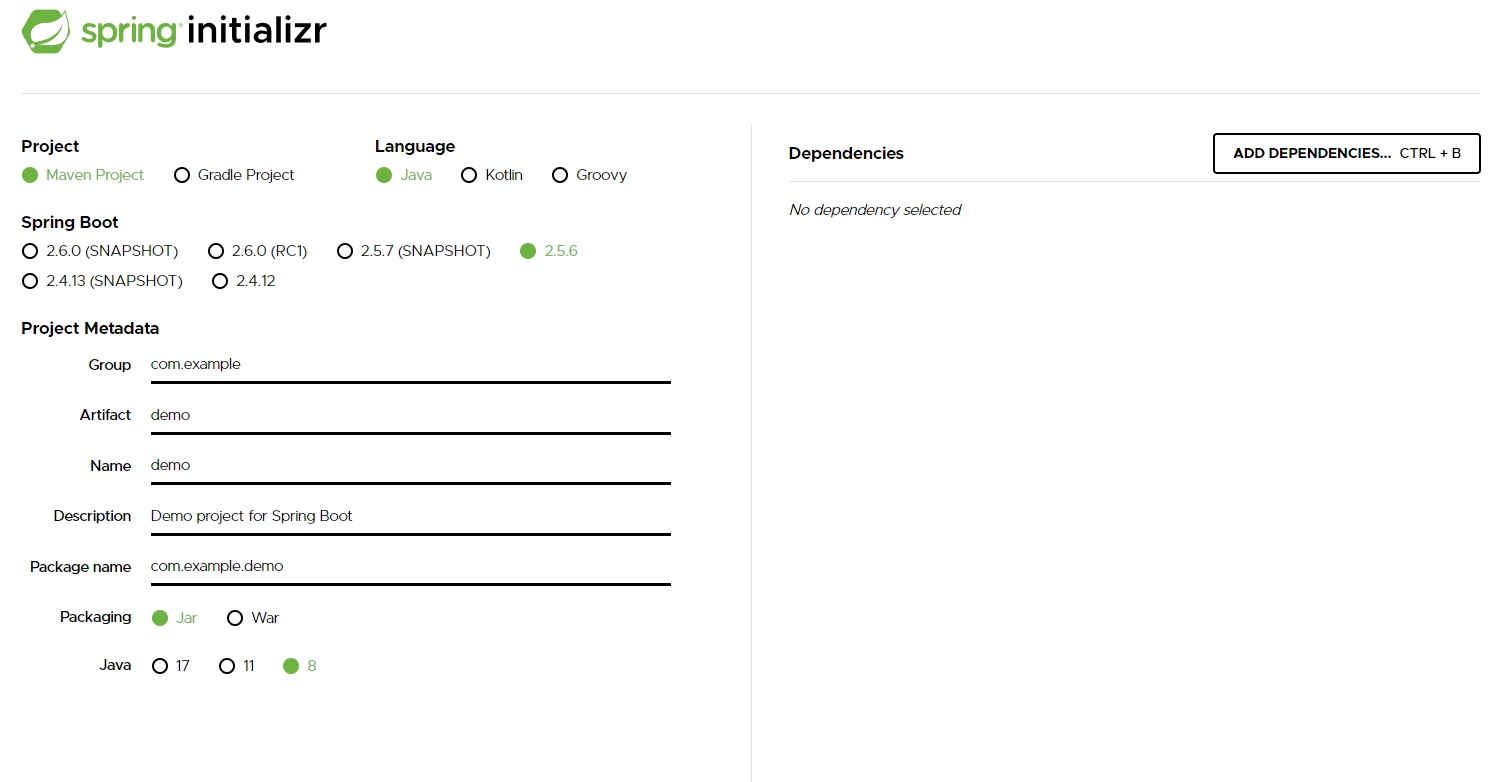Click the Project Metadata heading
This screenshot has width=1505, height=782.
(90, 329)
